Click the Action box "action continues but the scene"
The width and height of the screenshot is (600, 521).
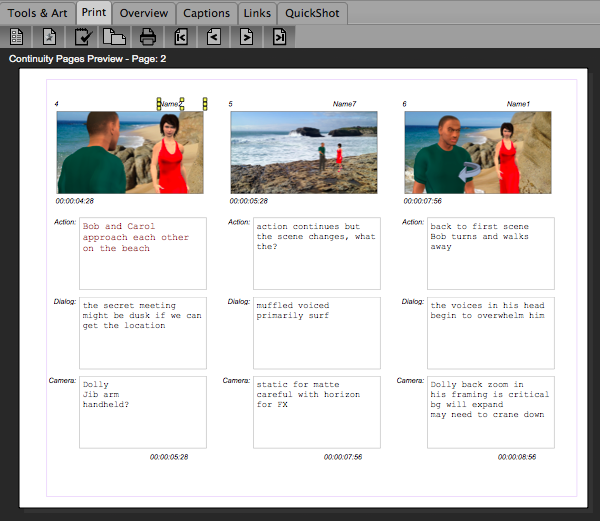point(317,253)
